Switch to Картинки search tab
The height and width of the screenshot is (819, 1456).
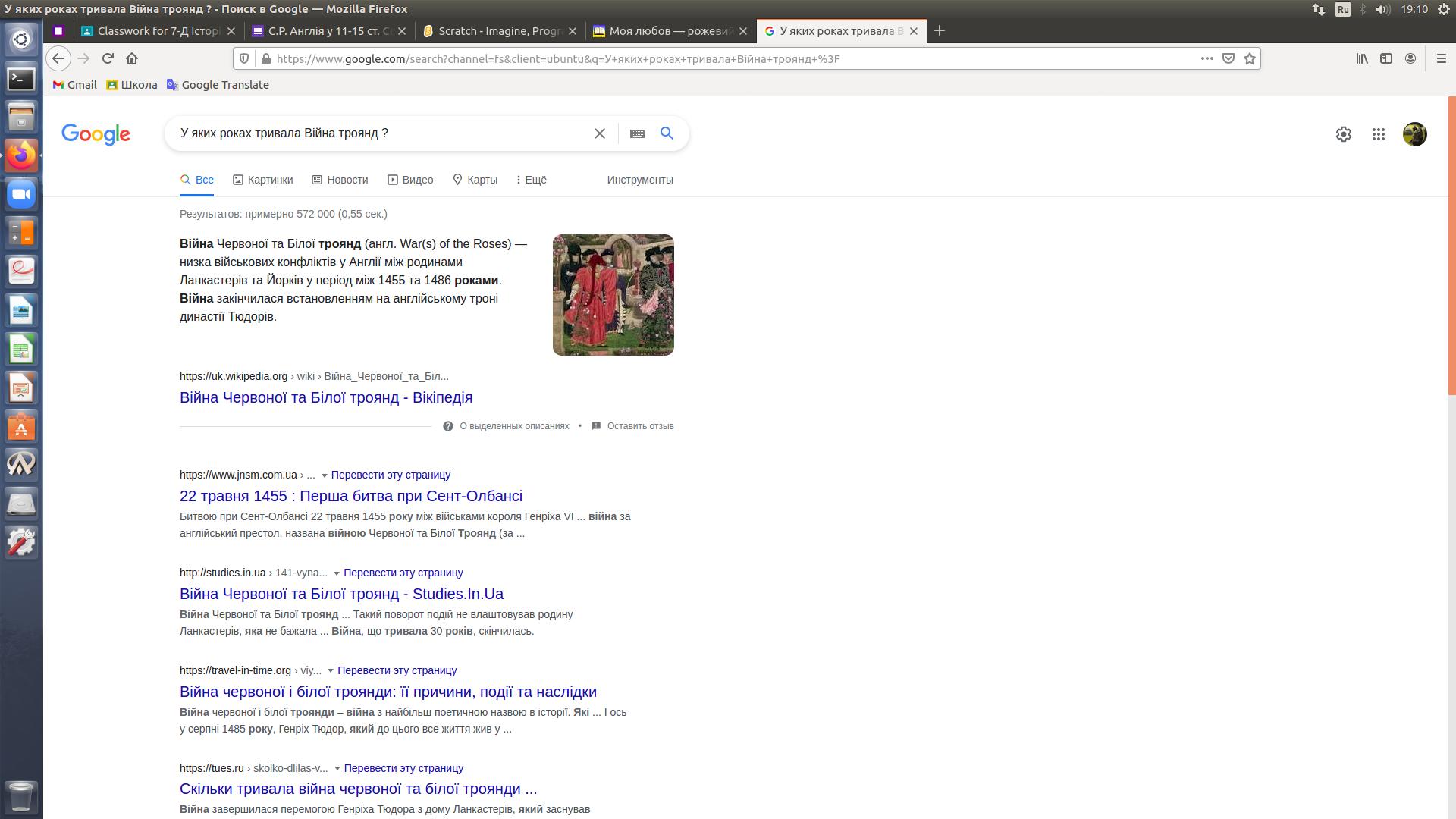[262, 180]
